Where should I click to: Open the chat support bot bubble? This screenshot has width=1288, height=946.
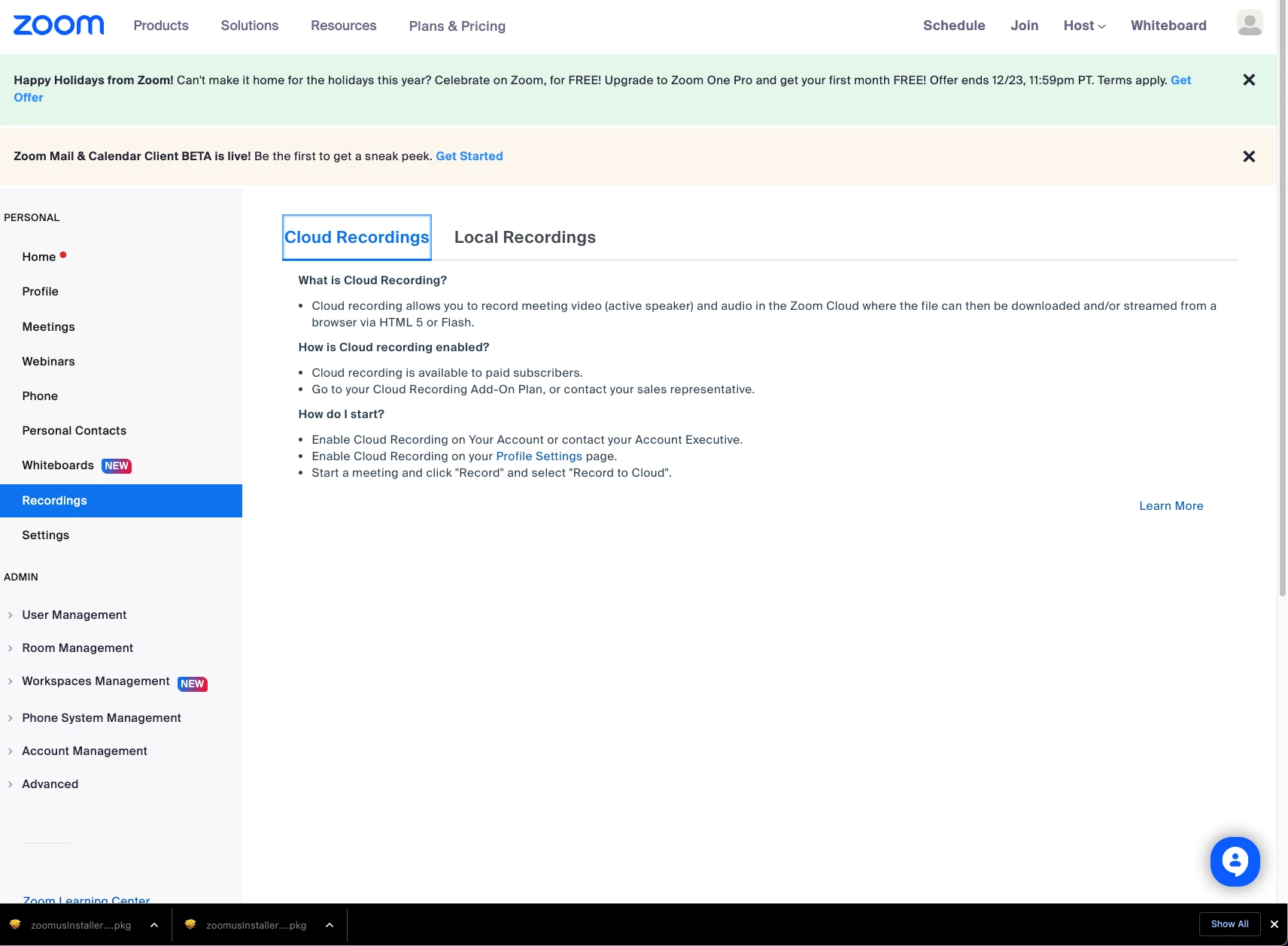pos(1235,861)
